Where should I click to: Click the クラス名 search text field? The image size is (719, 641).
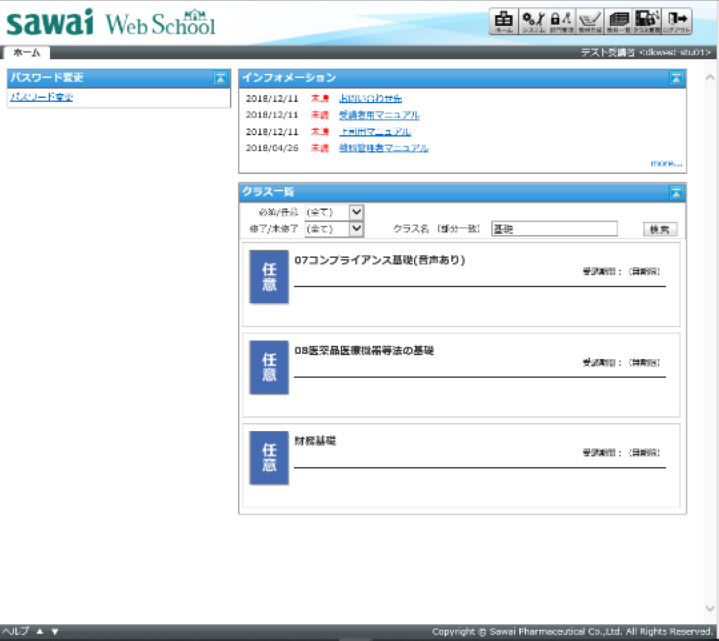pos(553,229)
